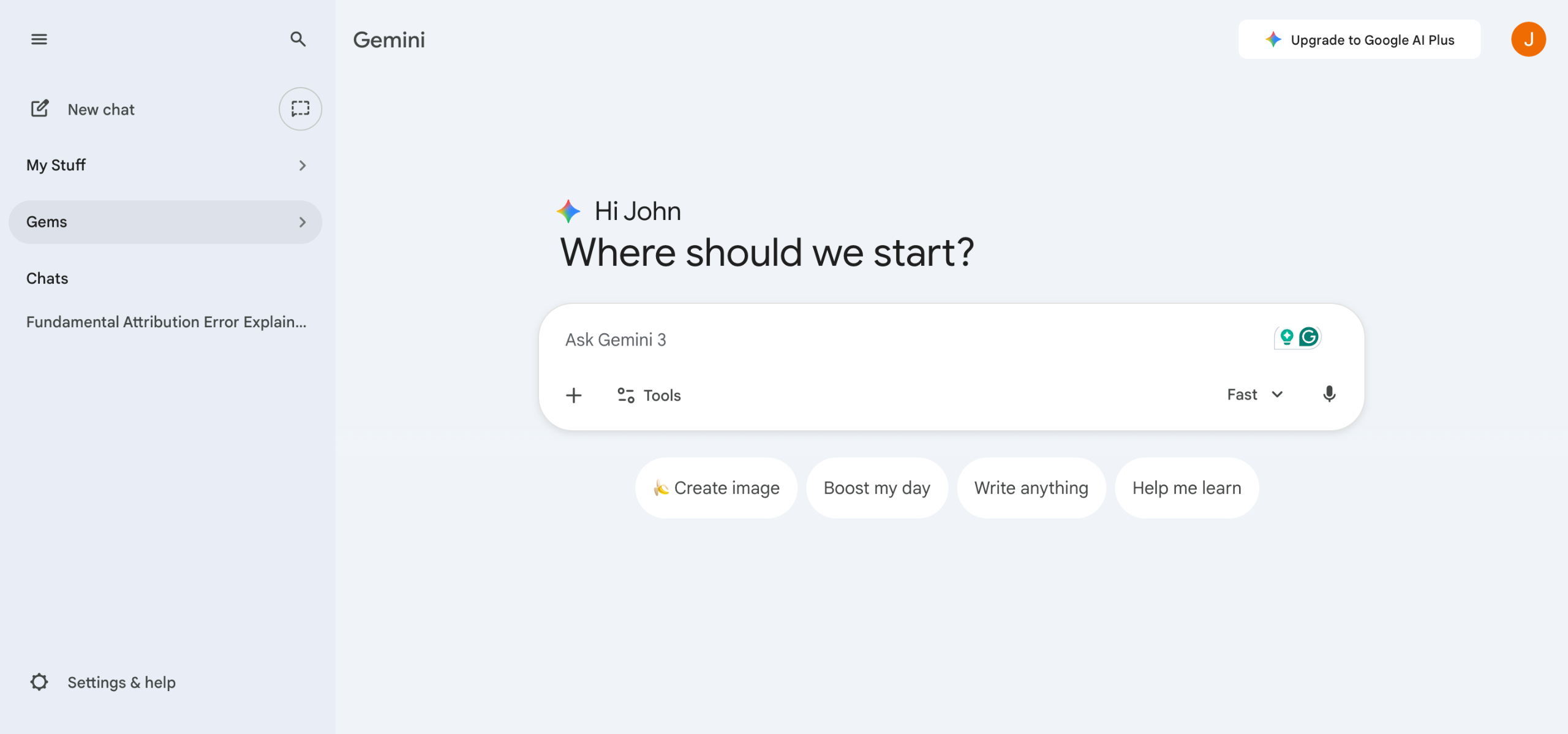Click the plus upload icon
The image size is (1568, 734).
point(574,395)
